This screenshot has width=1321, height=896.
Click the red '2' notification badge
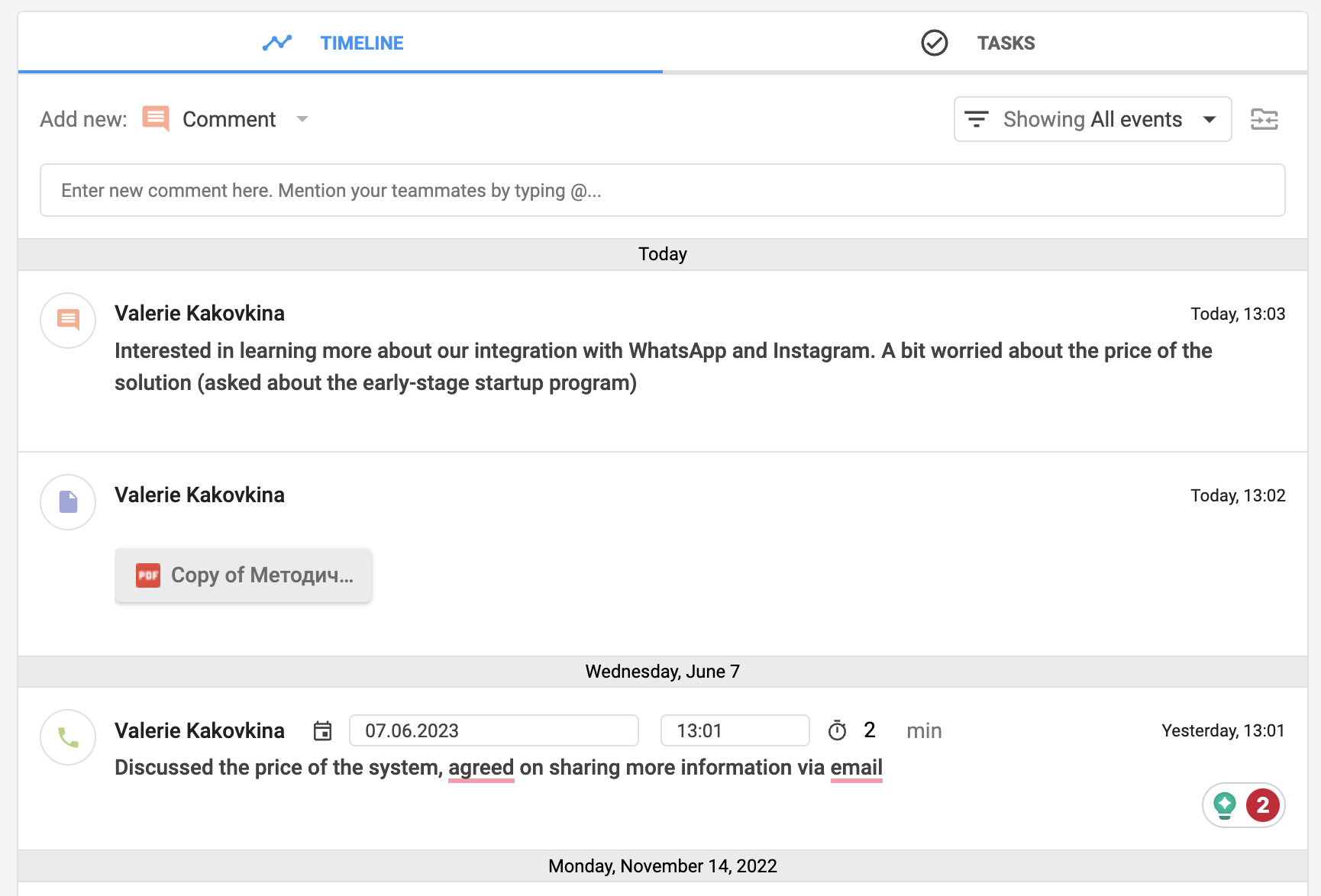pos(1263,804)
